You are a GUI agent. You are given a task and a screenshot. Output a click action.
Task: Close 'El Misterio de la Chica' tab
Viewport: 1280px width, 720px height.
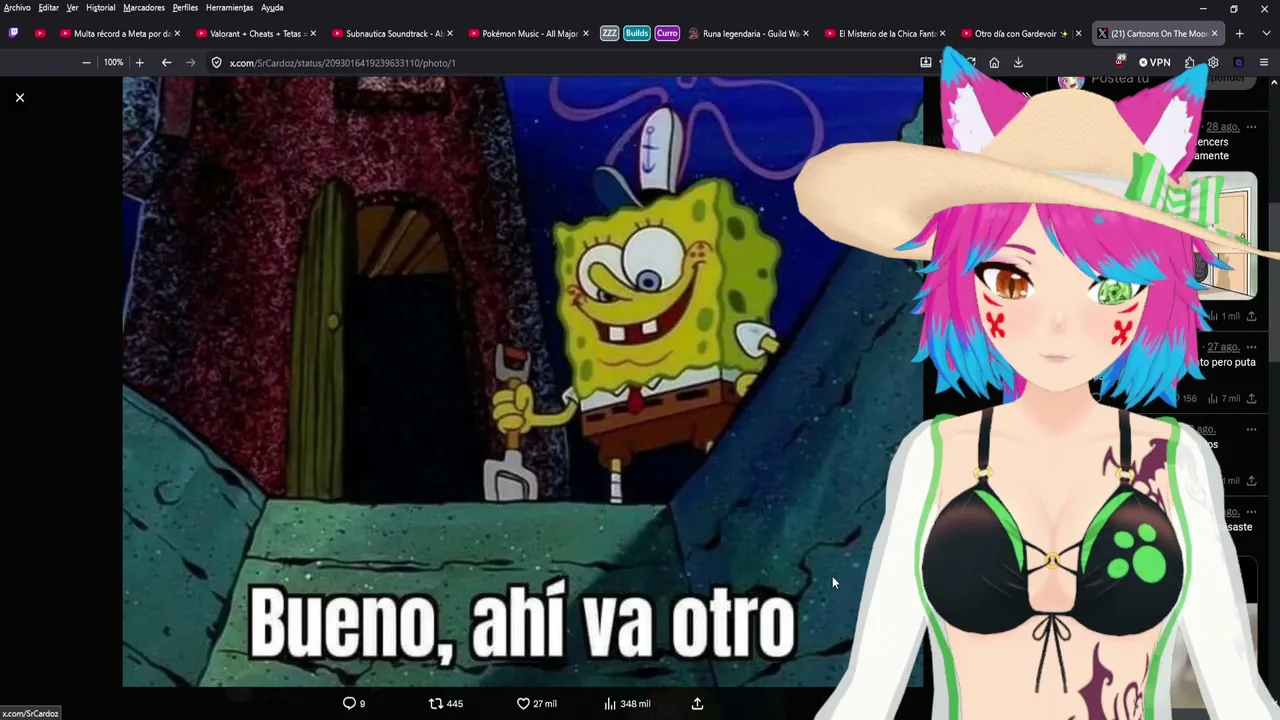click(x=942, y=33)
